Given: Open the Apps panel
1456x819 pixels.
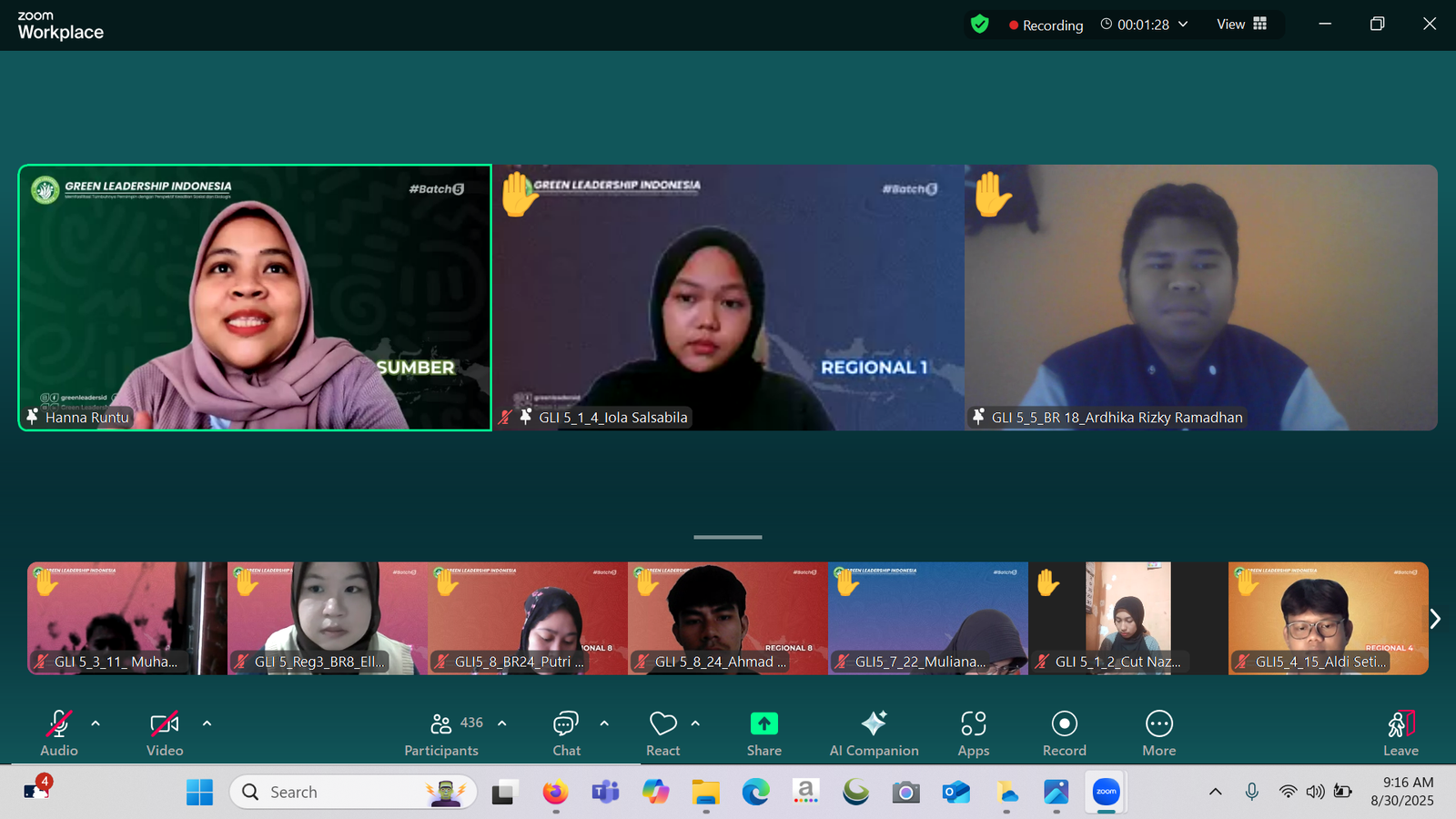Looking at the screenshot, I should (973, 733).
